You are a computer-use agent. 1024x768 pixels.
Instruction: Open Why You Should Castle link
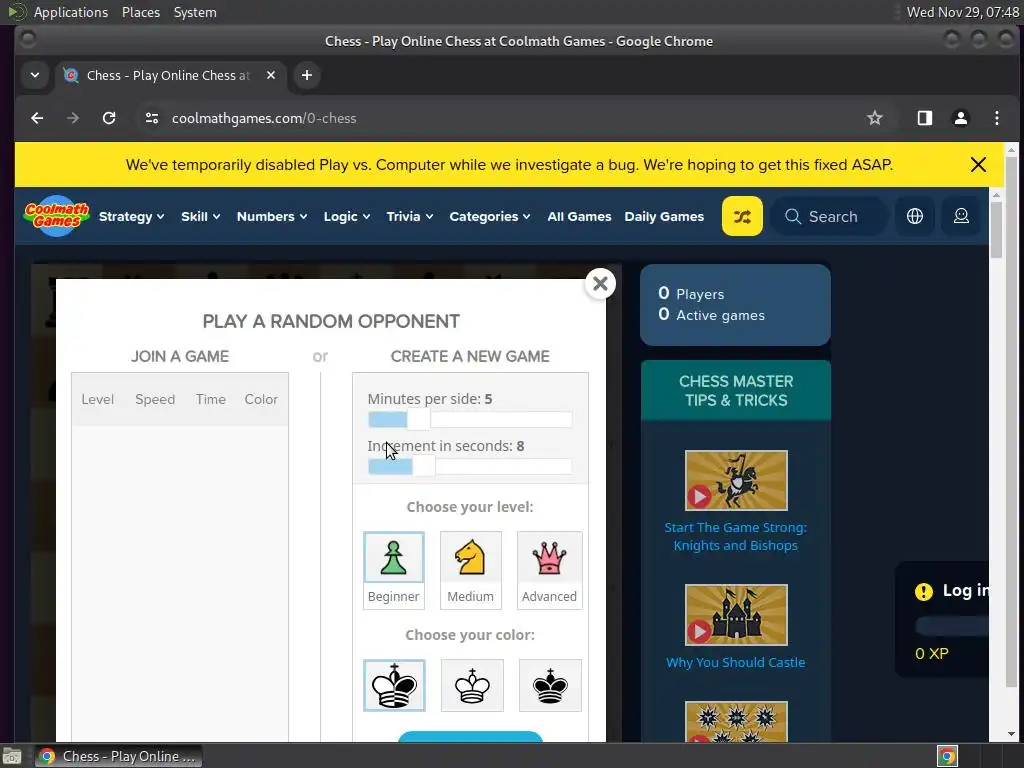(735, 662)
